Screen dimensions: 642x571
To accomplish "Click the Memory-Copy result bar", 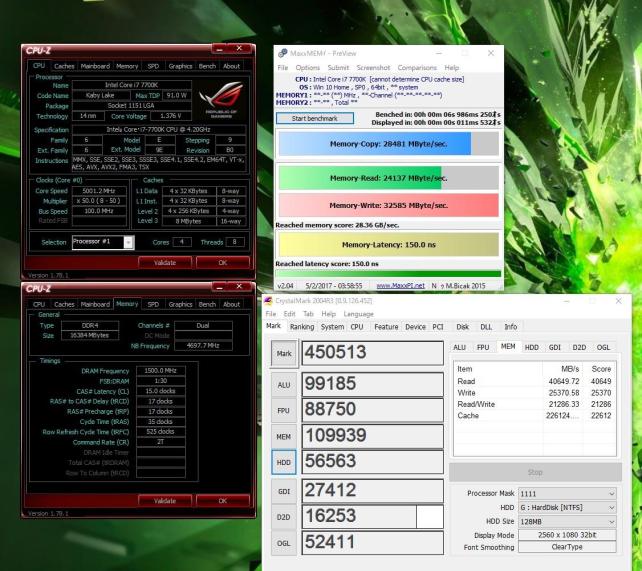I will coord(389,144).
